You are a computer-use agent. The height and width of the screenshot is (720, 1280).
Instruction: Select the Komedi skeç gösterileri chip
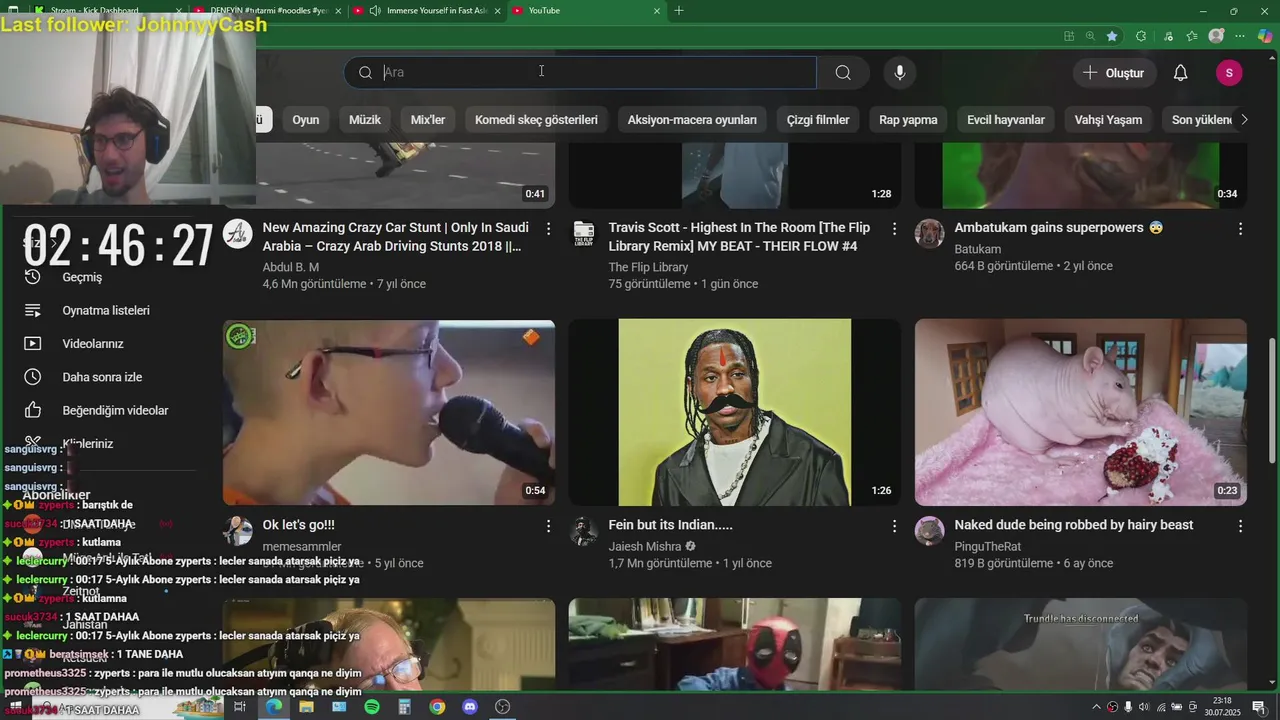point(536,120)
